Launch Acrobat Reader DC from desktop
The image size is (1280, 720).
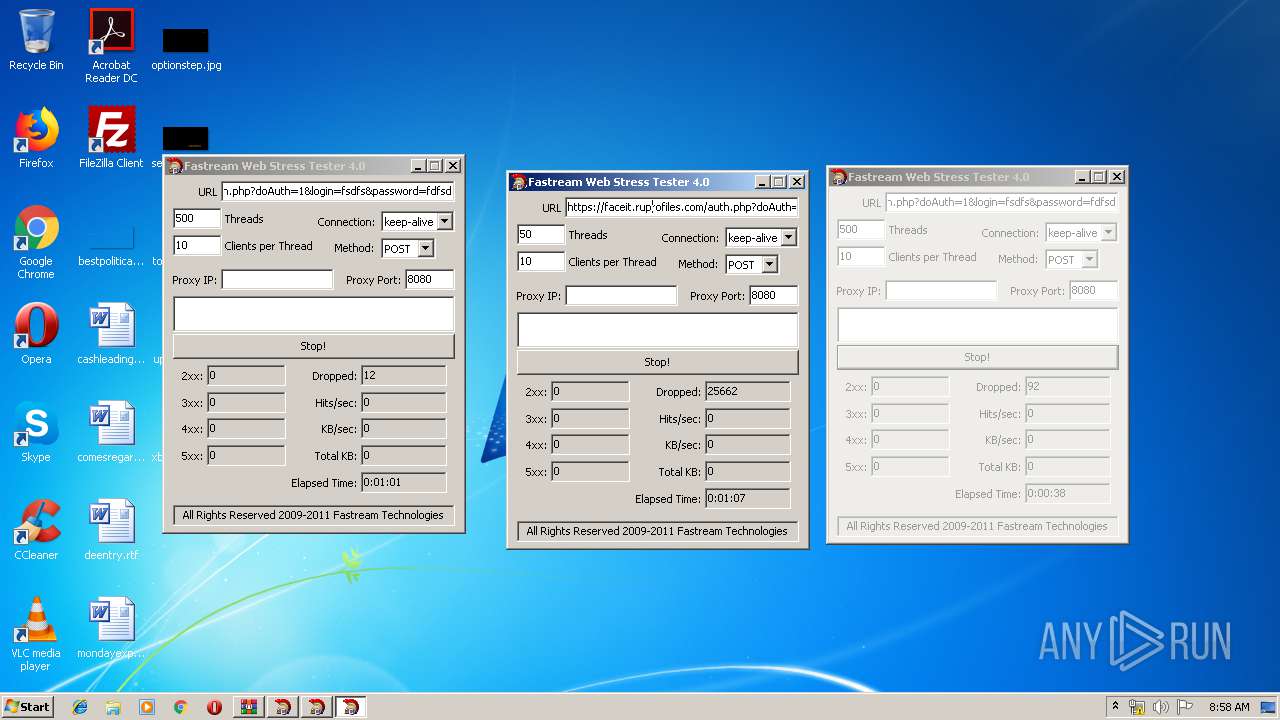(x=111, y=46)
